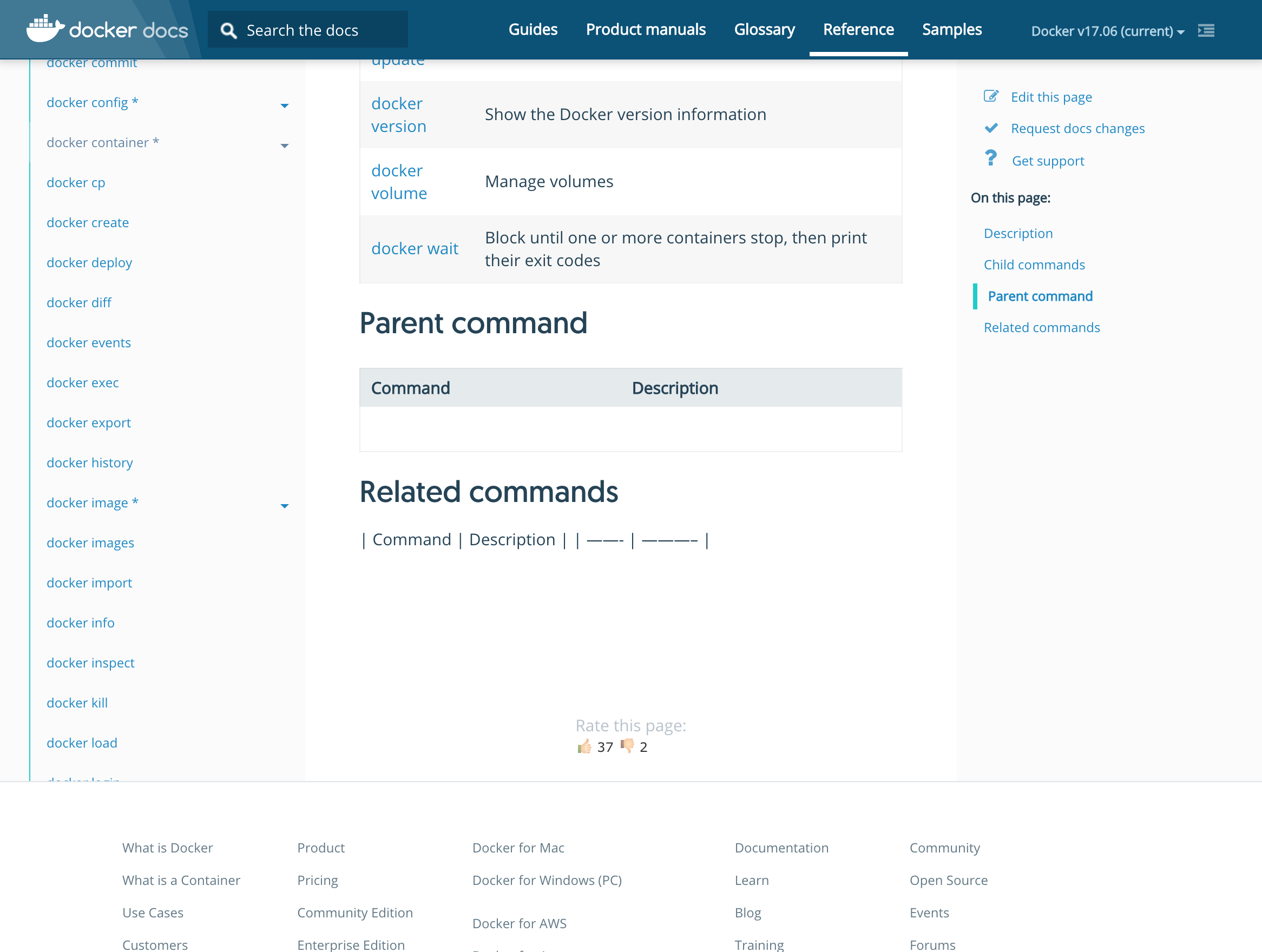Open docker load in sidebar
The height and width of the screenshot is (952, 1262).
click(x=82, y=743)
